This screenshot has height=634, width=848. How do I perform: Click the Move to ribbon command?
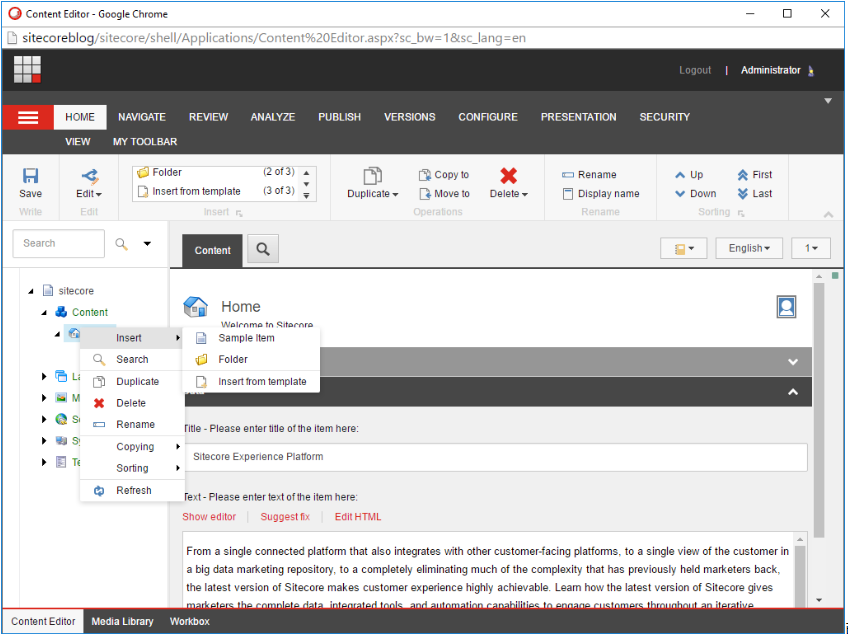pyautogui.click(x=444, y=194)
